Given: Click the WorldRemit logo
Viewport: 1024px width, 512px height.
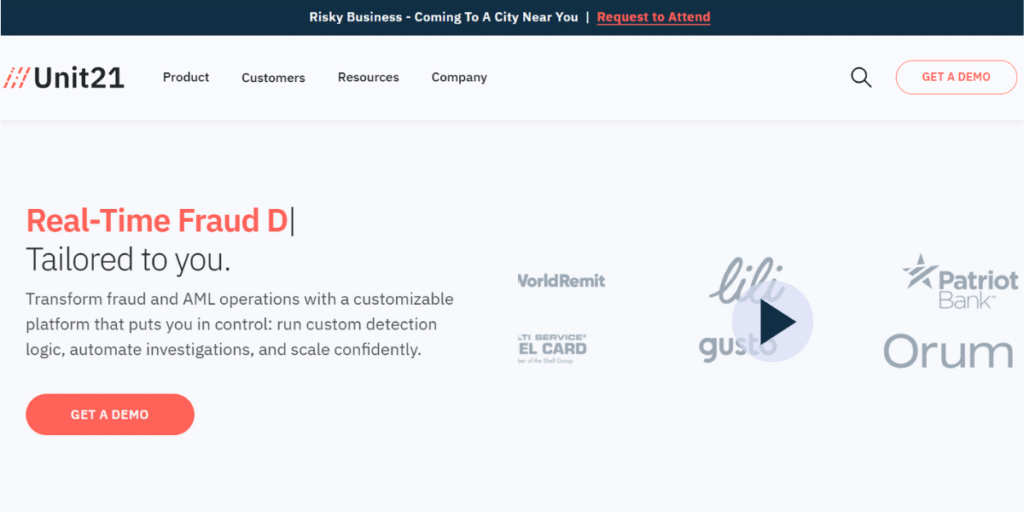Looking at the screenshot, I should 562,281.
